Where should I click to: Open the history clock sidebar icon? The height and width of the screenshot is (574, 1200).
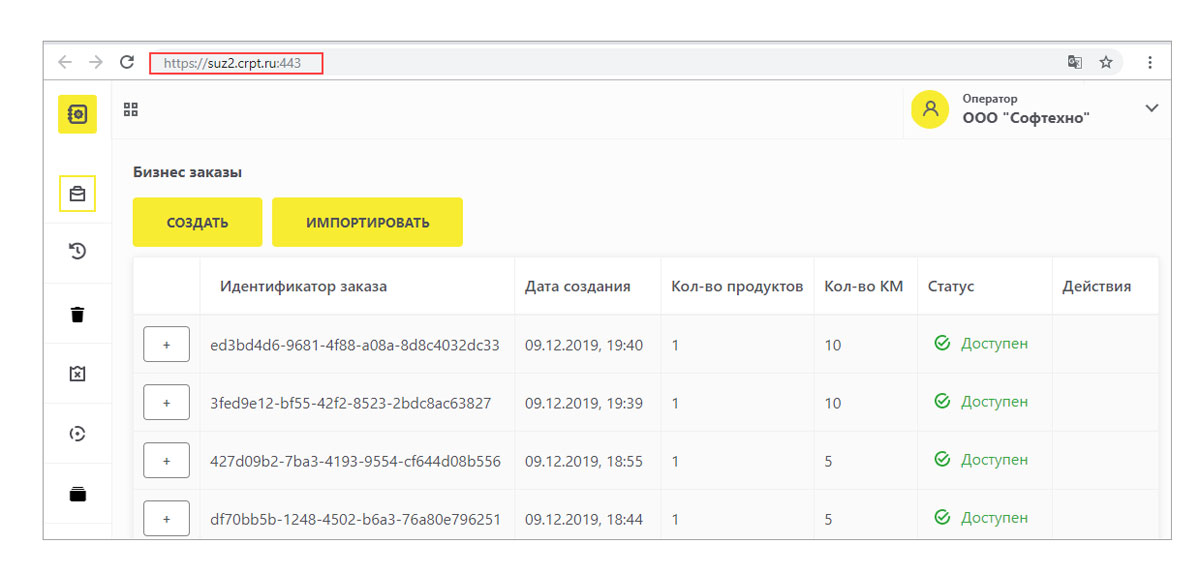click(x=77, y=252)
